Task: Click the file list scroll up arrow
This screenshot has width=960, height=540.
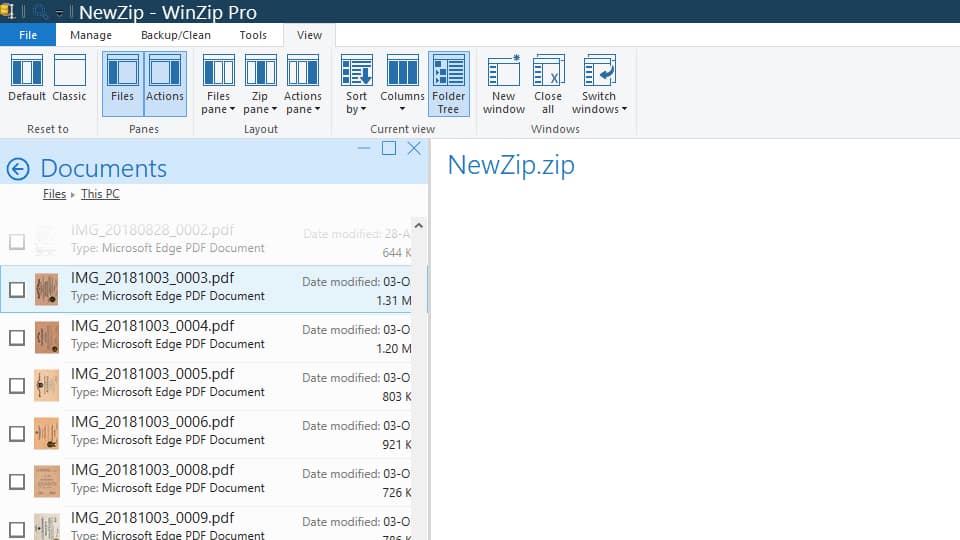Action: click(419, 226)
